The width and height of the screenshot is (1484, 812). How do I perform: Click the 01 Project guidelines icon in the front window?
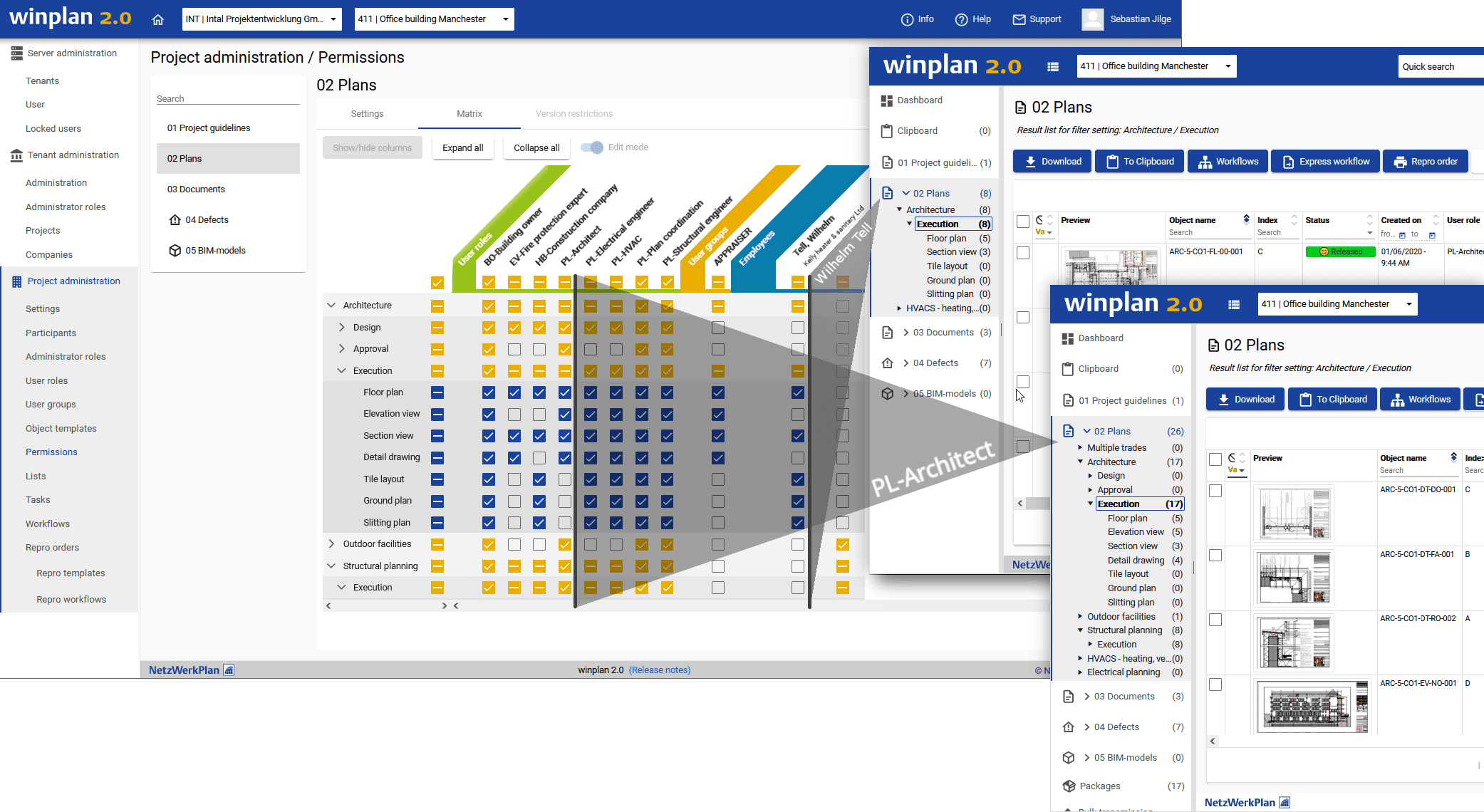1068,400
